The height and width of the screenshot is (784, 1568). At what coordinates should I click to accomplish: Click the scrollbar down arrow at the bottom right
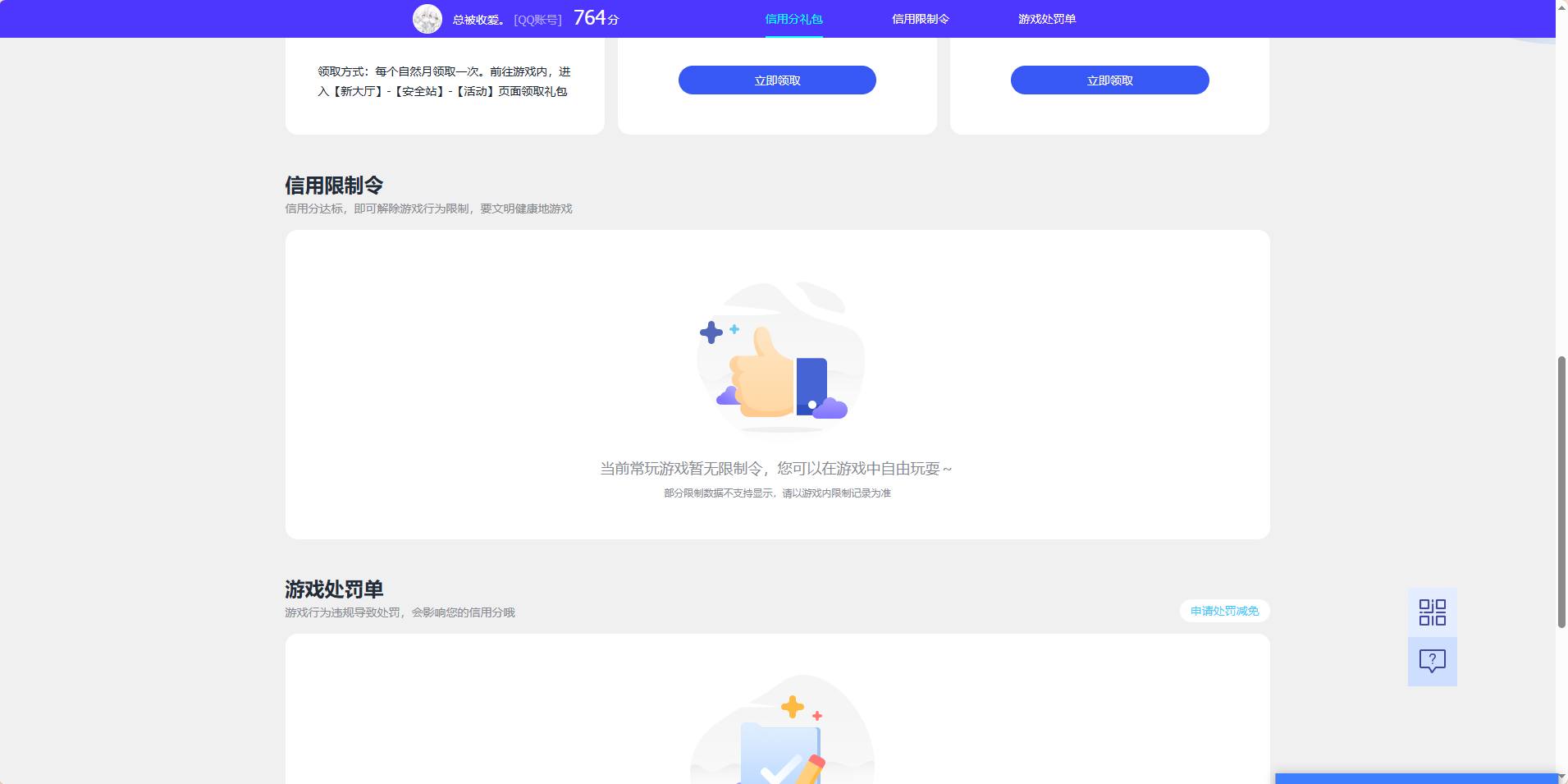pos(1561,777)
